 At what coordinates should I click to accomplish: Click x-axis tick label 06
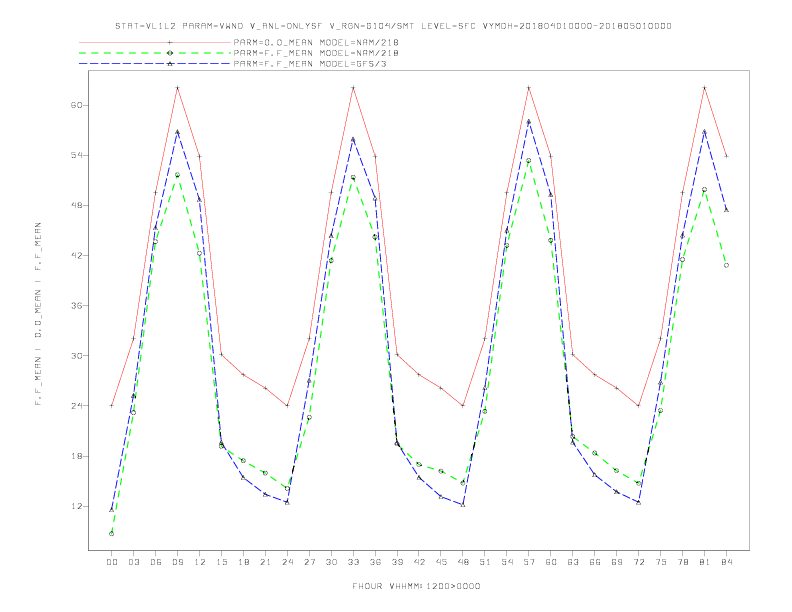pyautogui.click(x=156, y=562)
